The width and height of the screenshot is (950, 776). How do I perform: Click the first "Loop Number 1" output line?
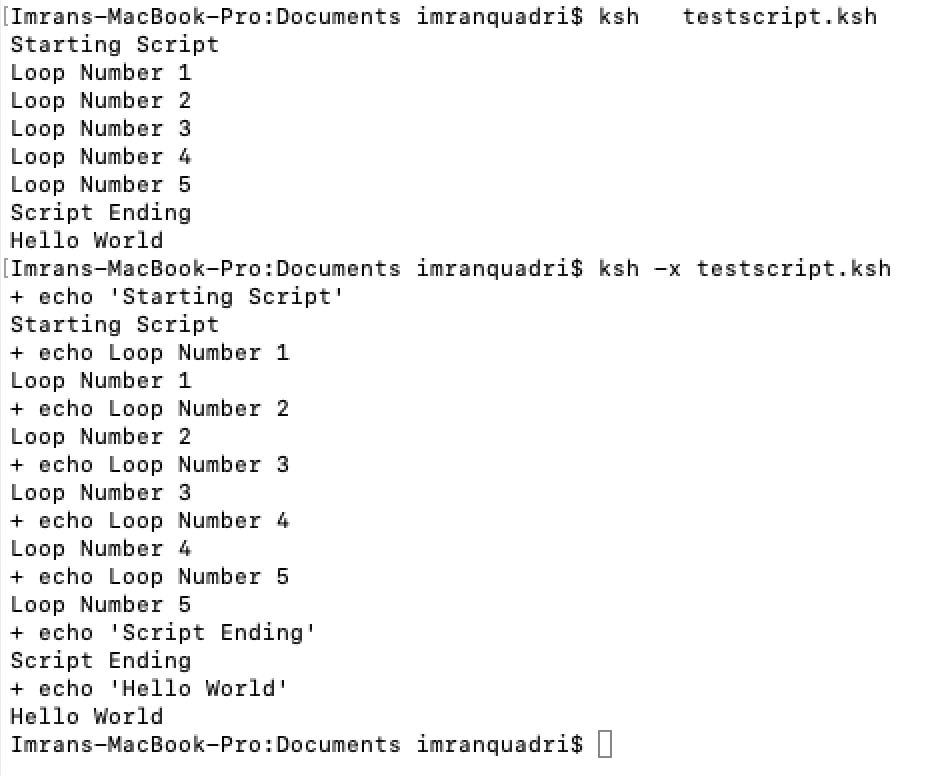click(100, 73)
